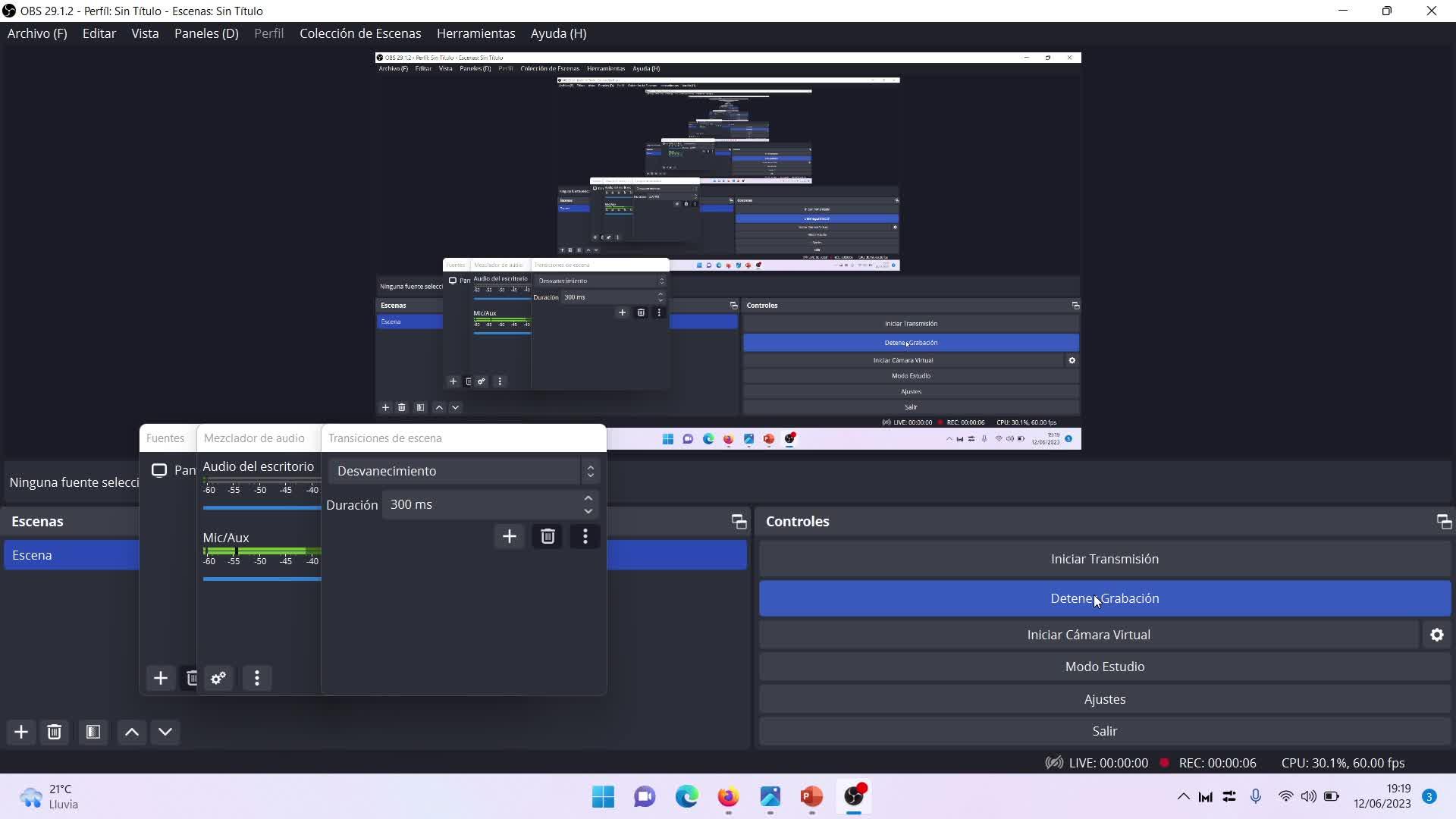Move scene up with arrow icon

tap(132, 732)
